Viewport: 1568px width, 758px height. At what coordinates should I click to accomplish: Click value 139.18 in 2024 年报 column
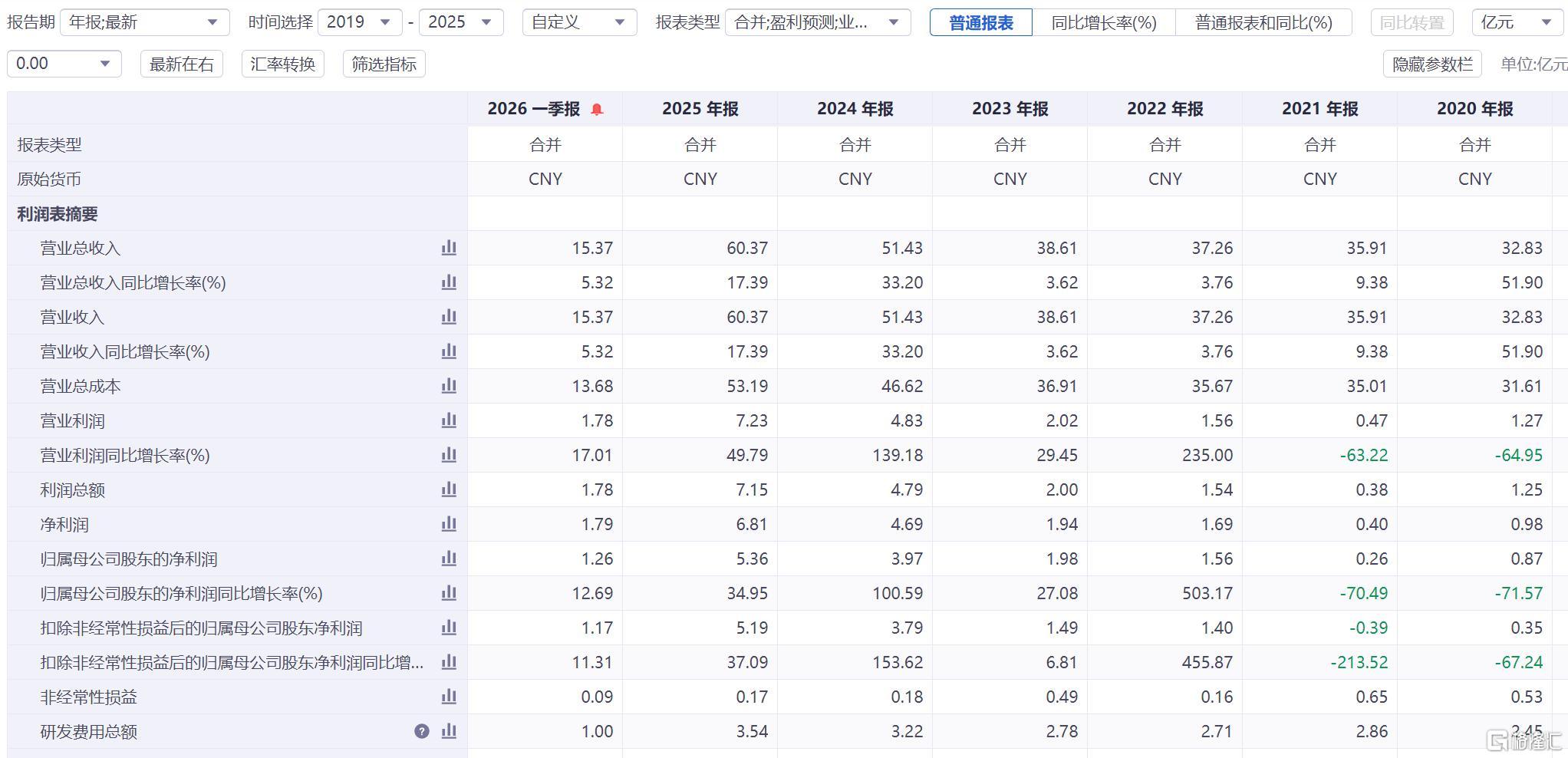point(898,455)
